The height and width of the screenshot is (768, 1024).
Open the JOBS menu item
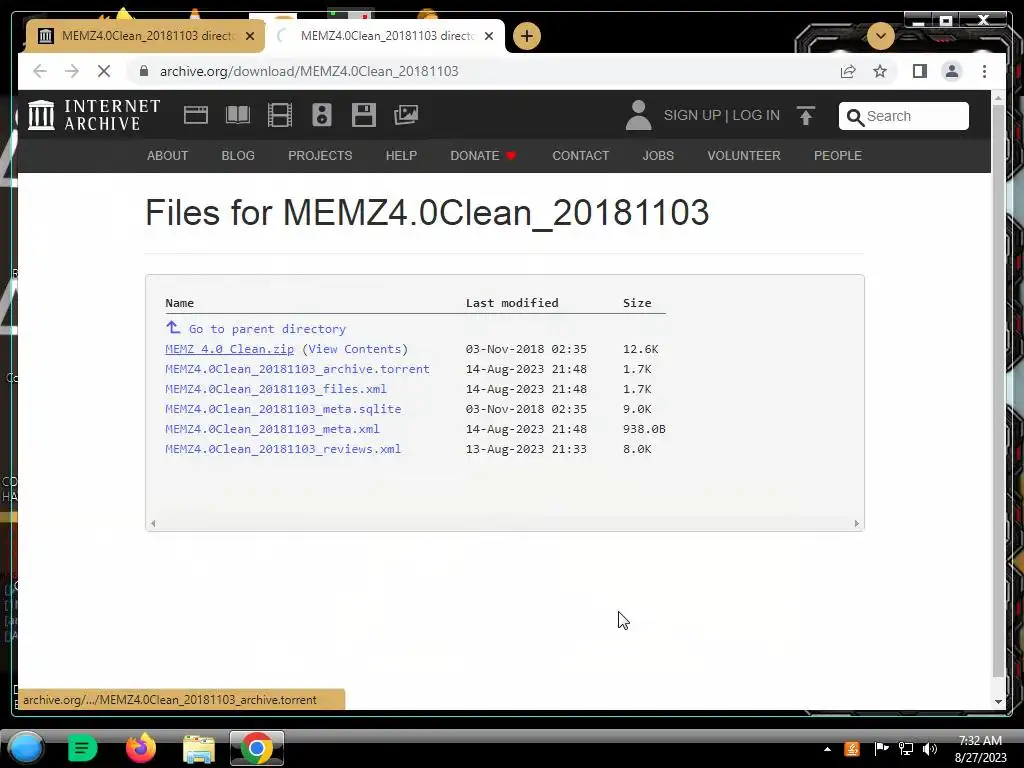(658, 155)
